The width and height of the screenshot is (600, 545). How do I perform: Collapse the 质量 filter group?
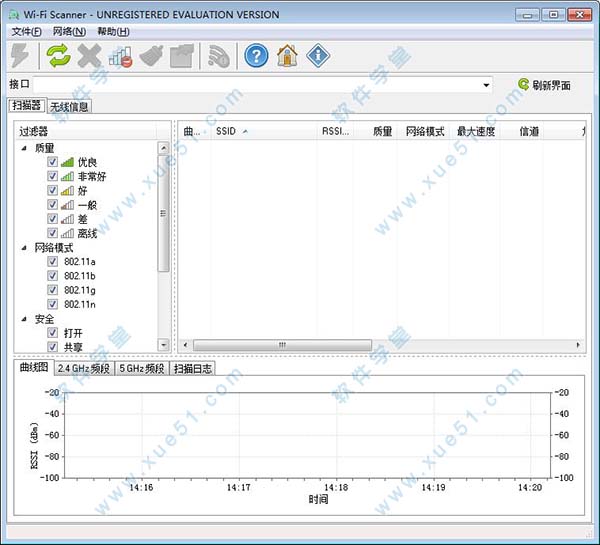click(x=24, y=148)
